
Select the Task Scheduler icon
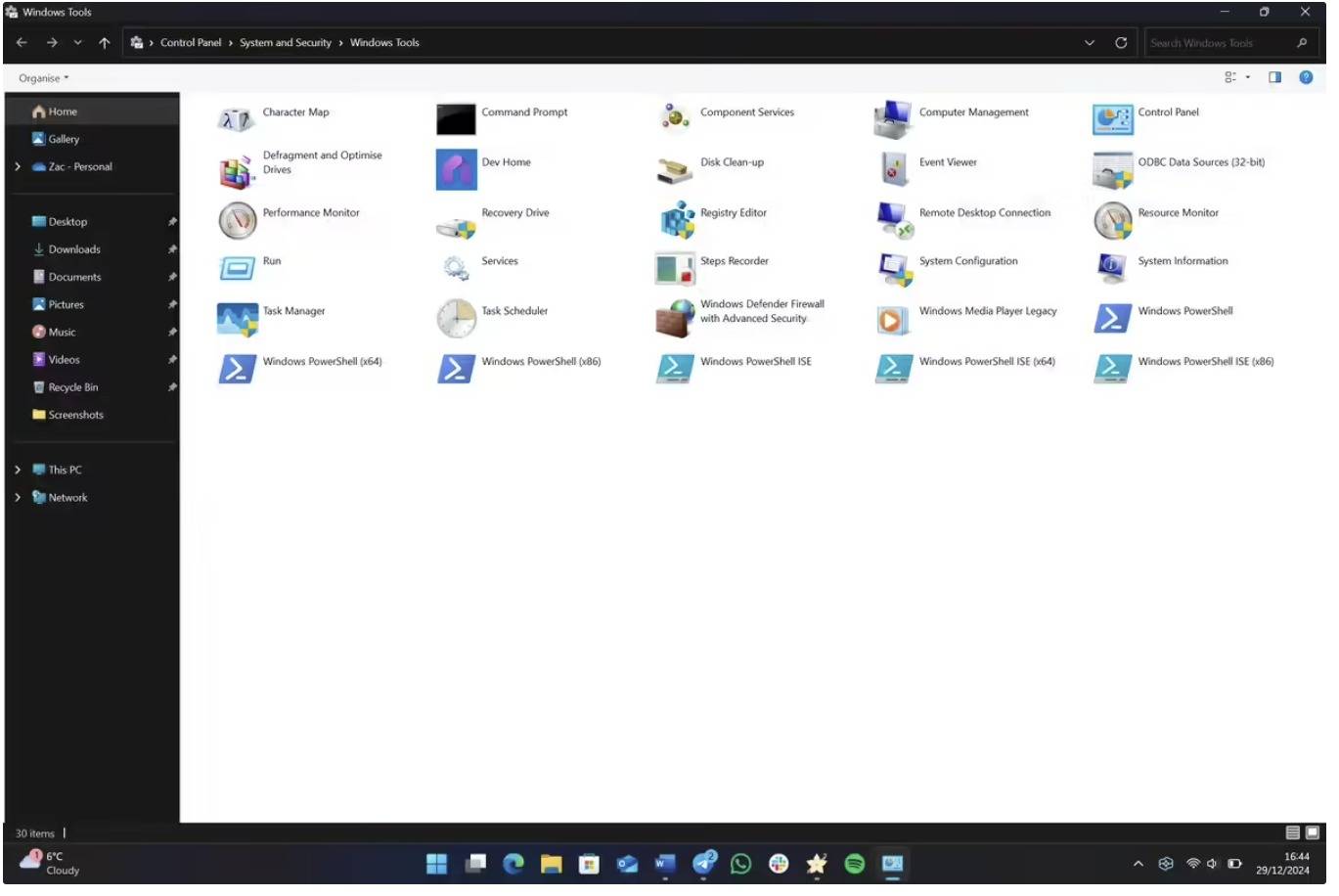click(456, 319)
